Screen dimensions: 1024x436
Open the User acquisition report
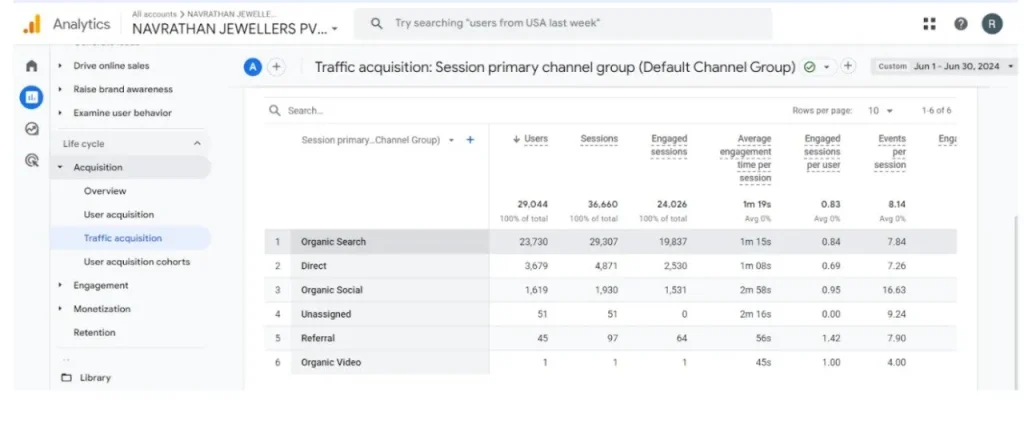pos(119,214)
